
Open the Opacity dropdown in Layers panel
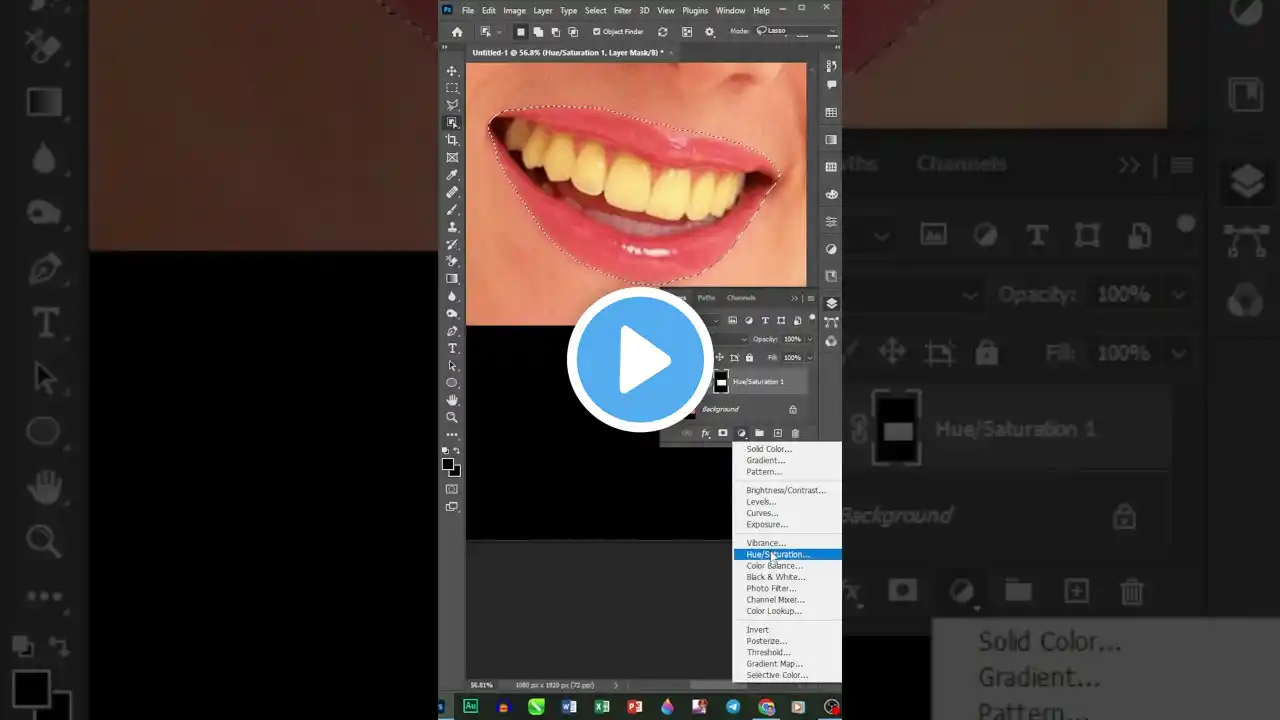point(810,339)
